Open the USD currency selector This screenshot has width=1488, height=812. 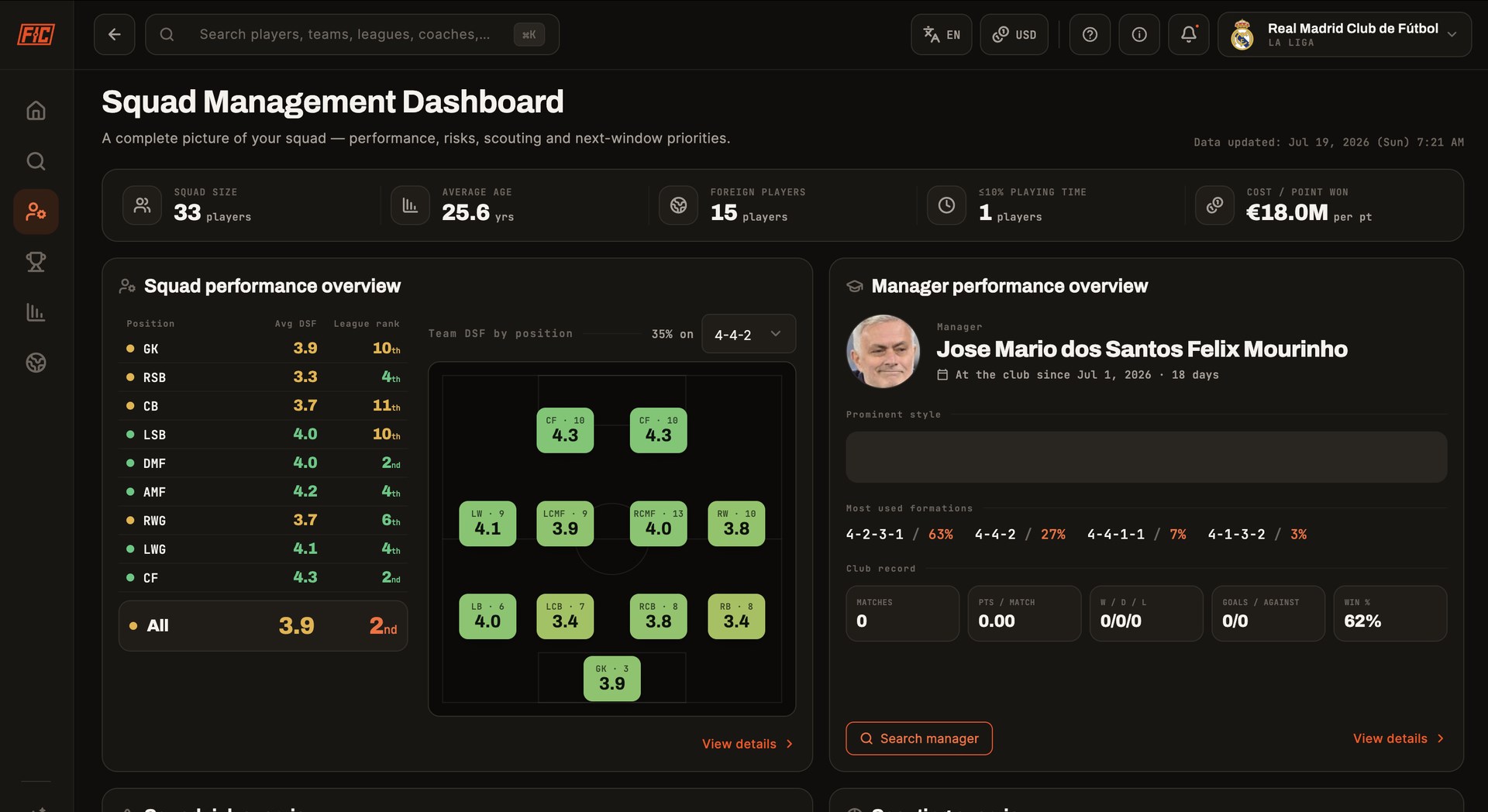[x=1014, y=34]
